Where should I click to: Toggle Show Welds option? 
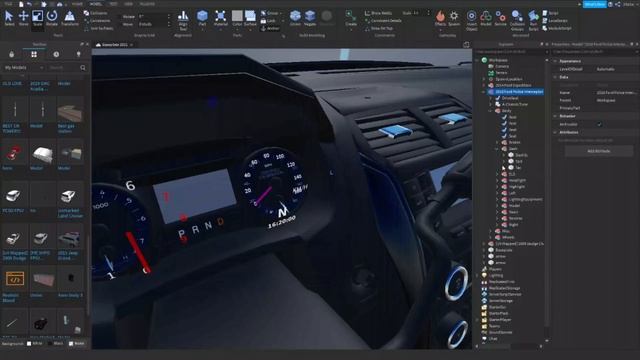(x=378, y=13)
